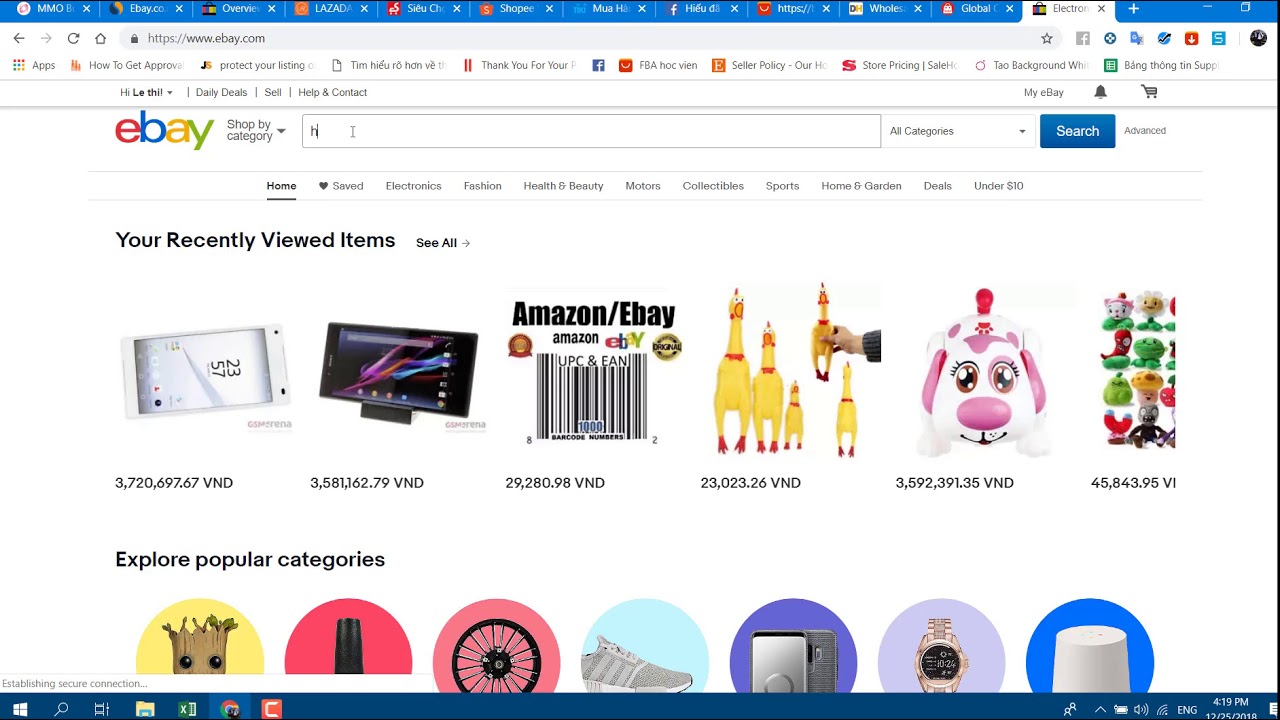Expand the Shop by category dropdown

[255, 131]
